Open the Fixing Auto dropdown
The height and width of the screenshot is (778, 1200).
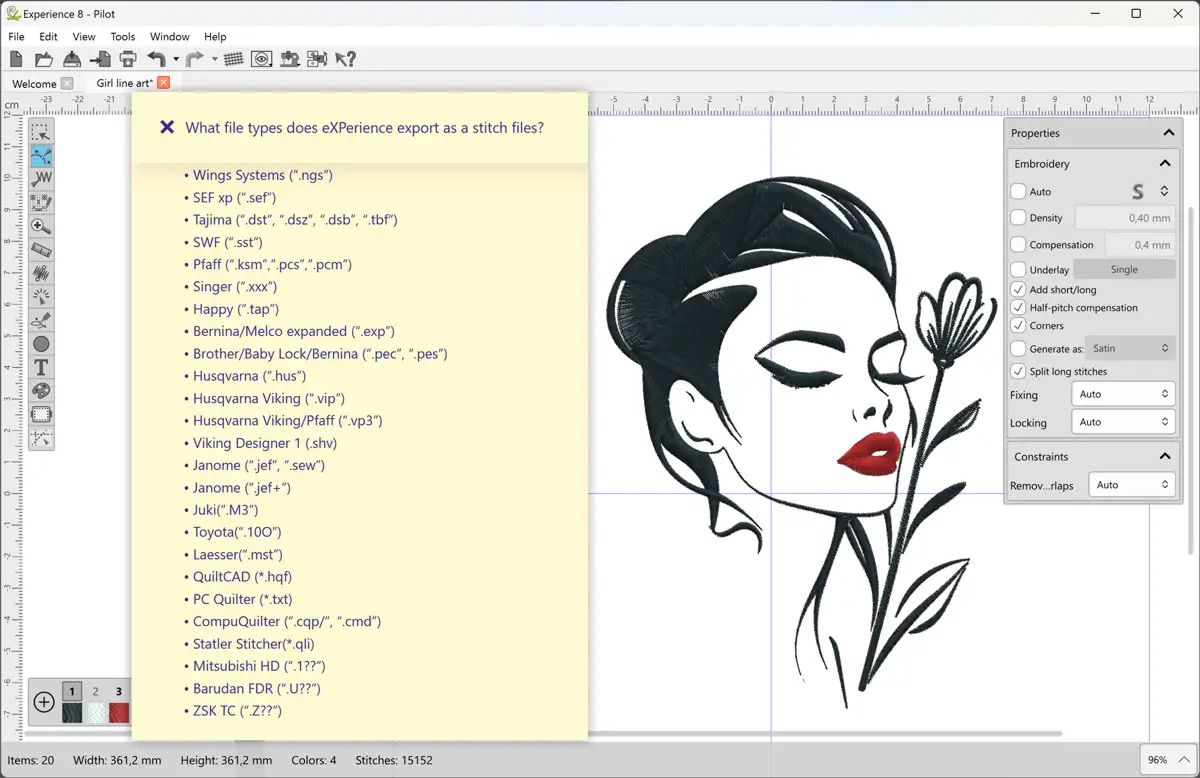[1123, 394]
